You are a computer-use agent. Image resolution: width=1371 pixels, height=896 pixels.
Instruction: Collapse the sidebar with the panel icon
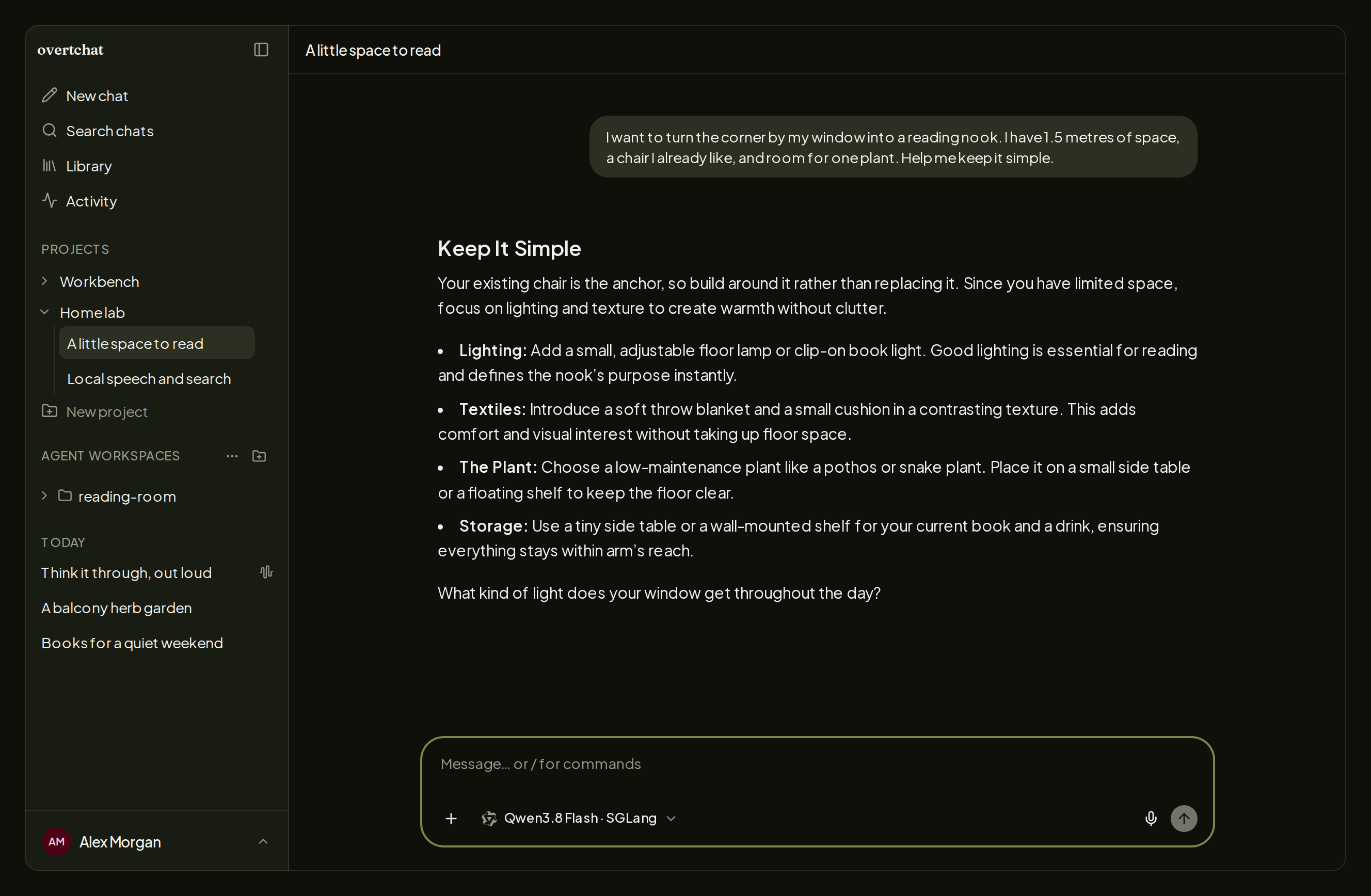point(261,50)
